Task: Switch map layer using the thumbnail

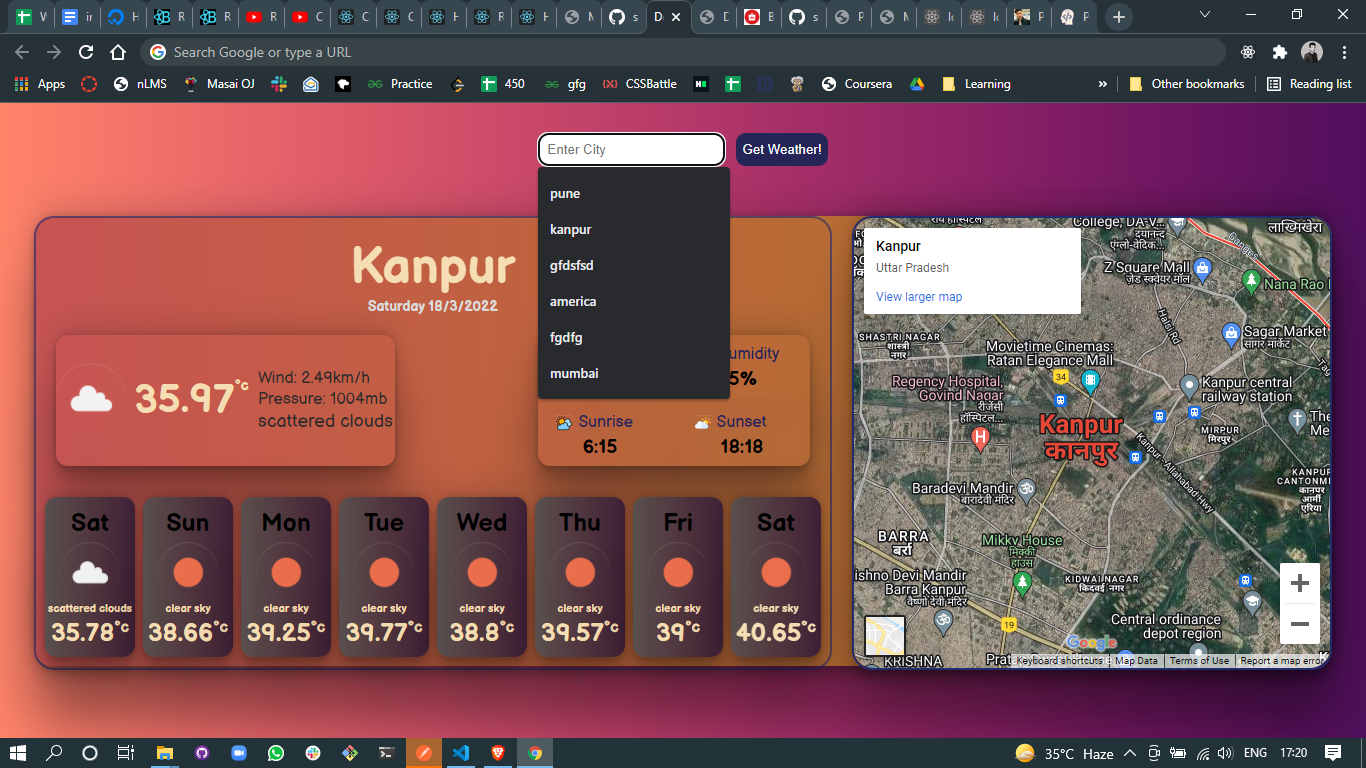Action: (x=884, y=636)
